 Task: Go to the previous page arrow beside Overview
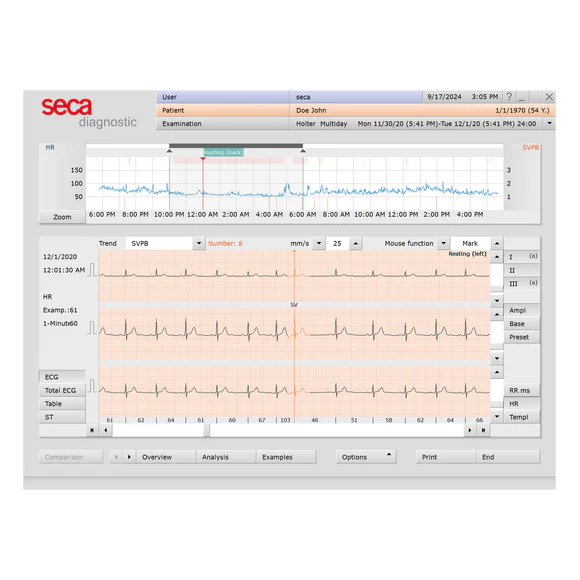116,457
